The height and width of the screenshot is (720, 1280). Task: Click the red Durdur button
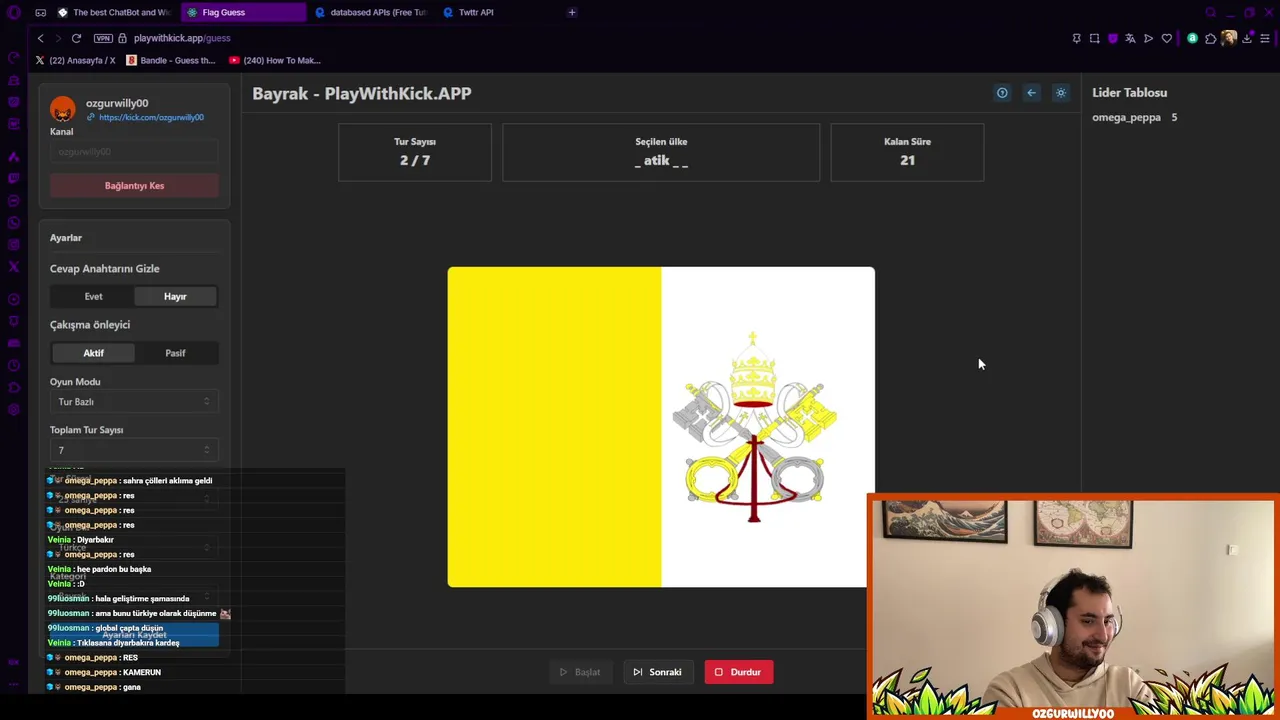click(x=738, y=672)
